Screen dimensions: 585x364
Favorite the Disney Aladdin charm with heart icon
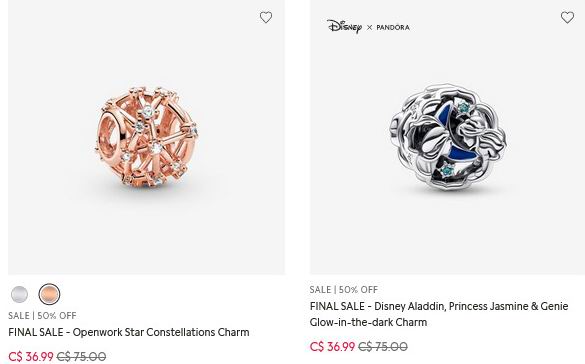click(x=567, y=18)
